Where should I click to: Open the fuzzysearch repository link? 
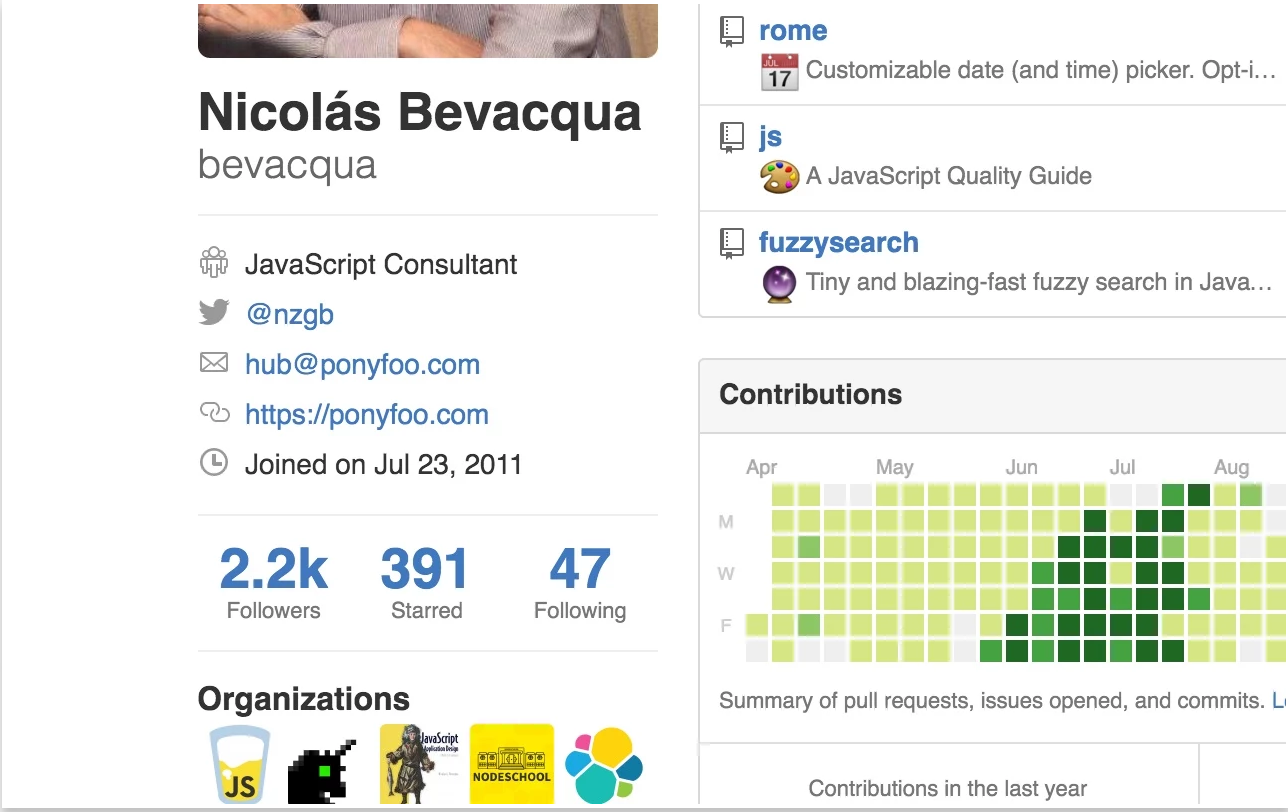[838, 242]
